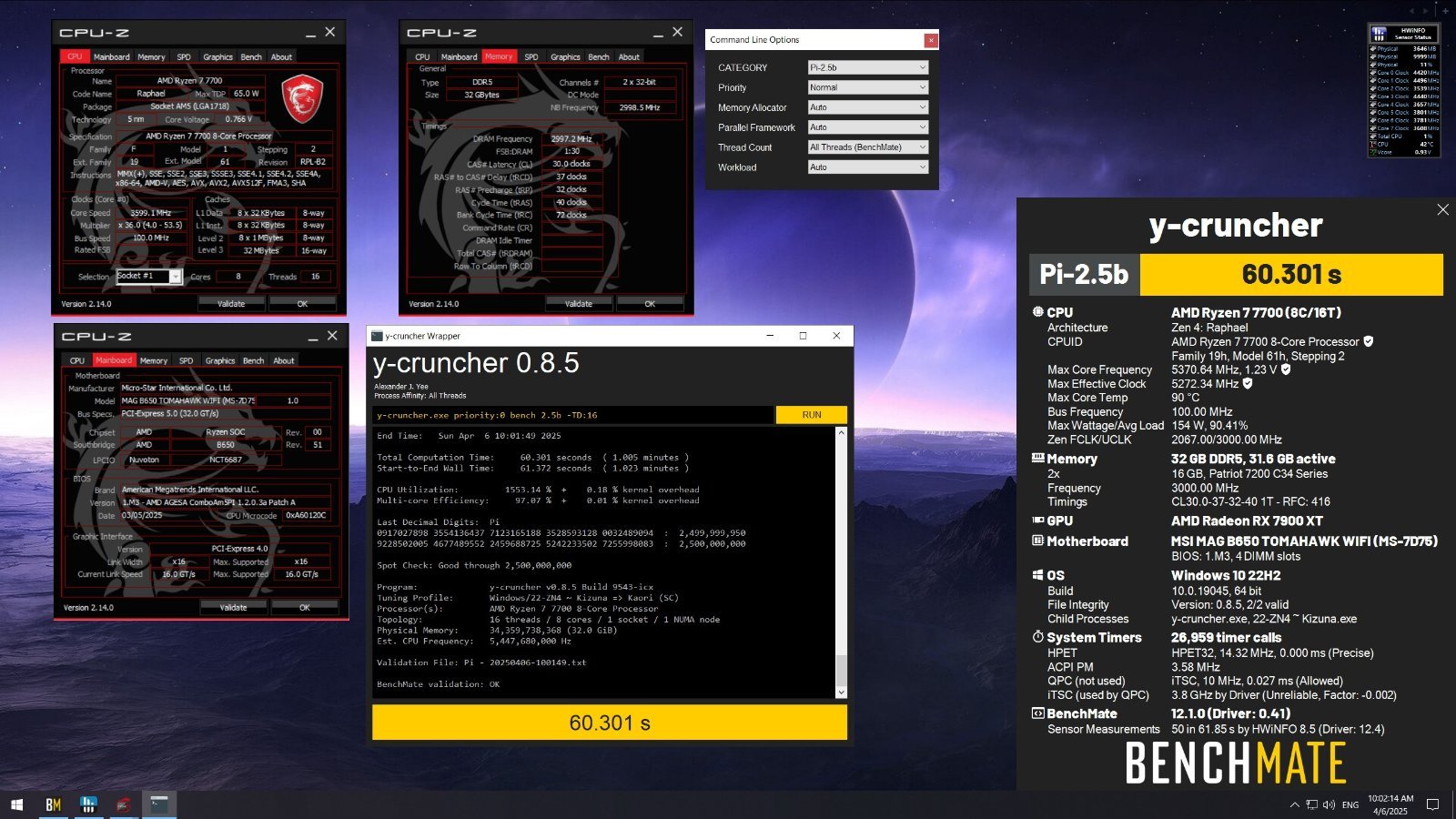Click the GPU section icon in BenchMate panel
This screenshot has width=1456, height=819.
[1037, 521]
